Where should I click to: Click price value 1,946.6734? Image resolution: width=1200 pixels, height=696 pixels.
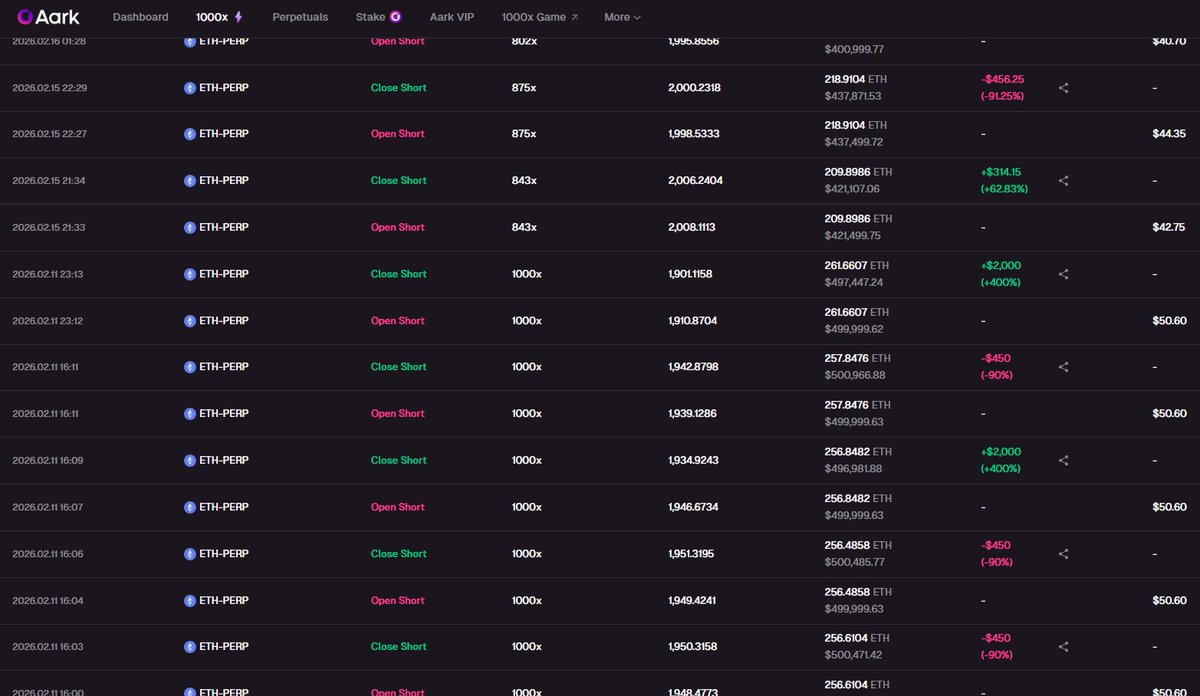(x=694, y=507)
